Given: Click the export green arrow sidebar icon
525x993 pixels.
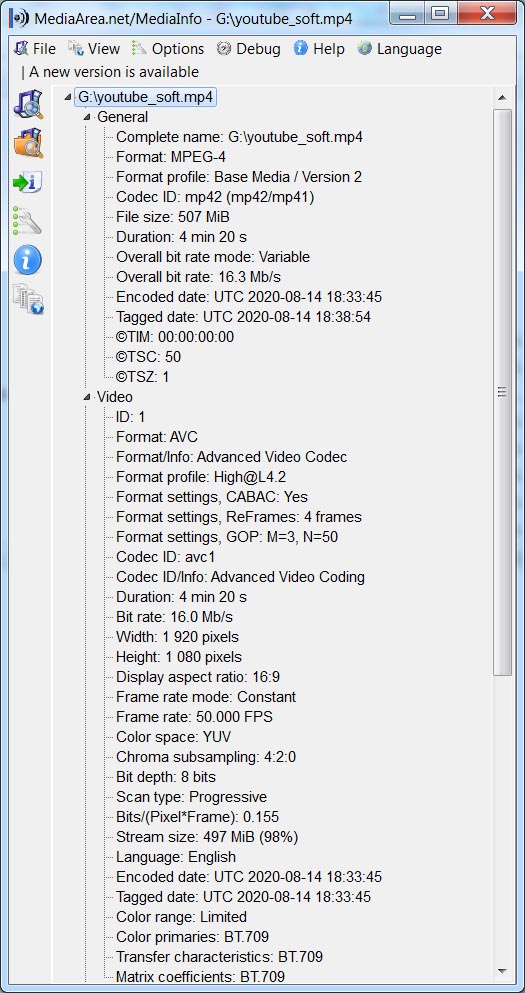Looking at the screenshot, I should click(x=27, y=182).
